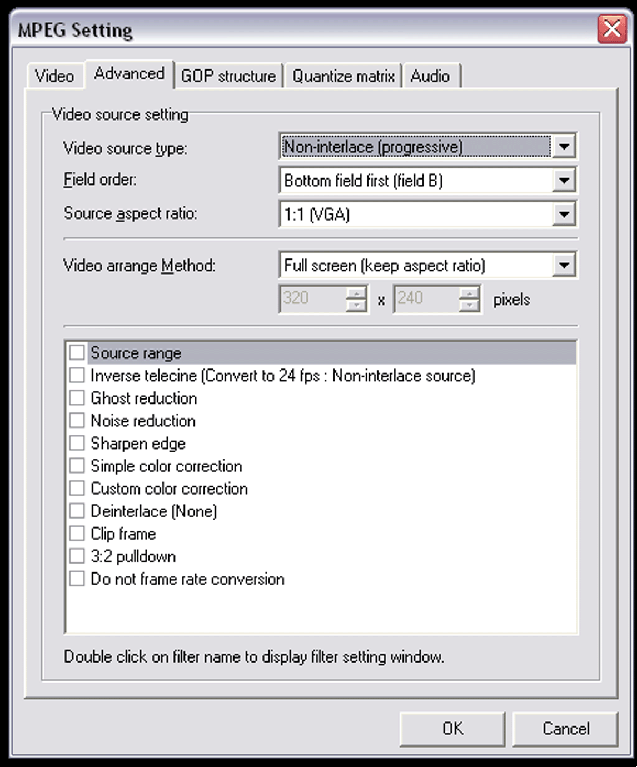Toggle the Noise reduction checkbox

tap(77, 420)
